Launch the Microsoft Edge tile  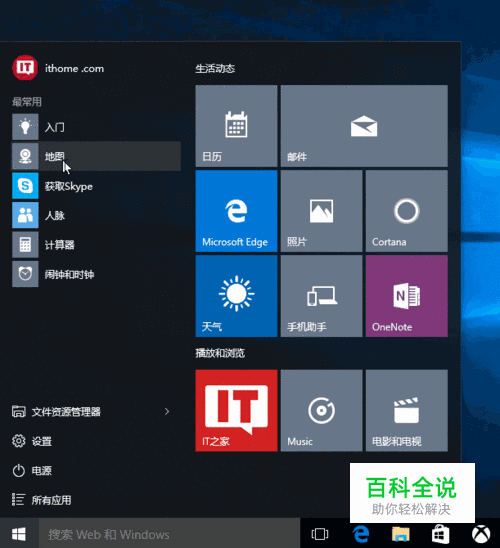click(x=236, y=211)
